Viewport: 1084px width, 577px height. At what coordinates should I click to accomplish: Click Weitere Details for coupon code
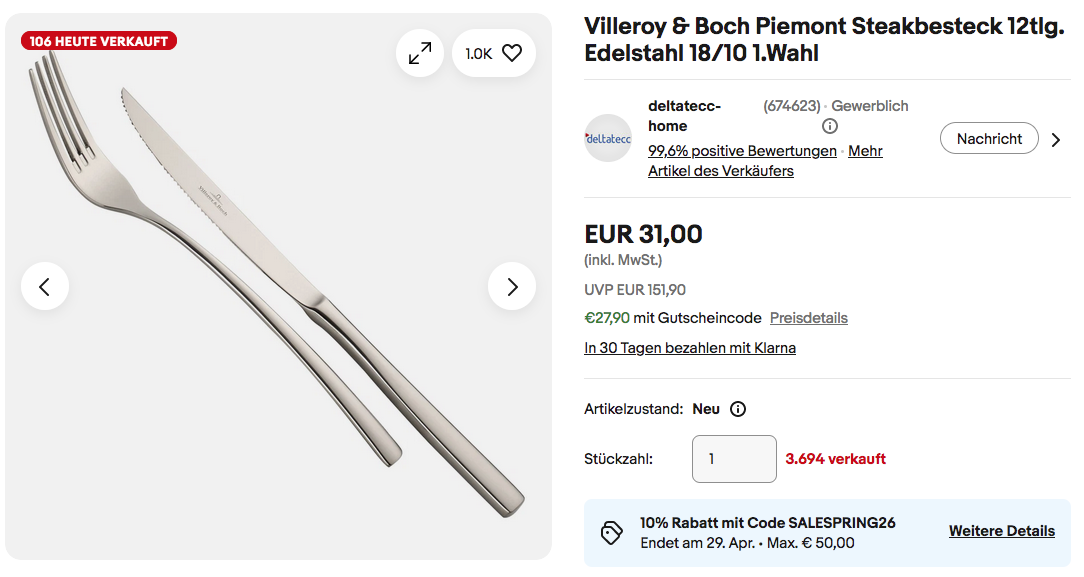[x=1001, y=531]
